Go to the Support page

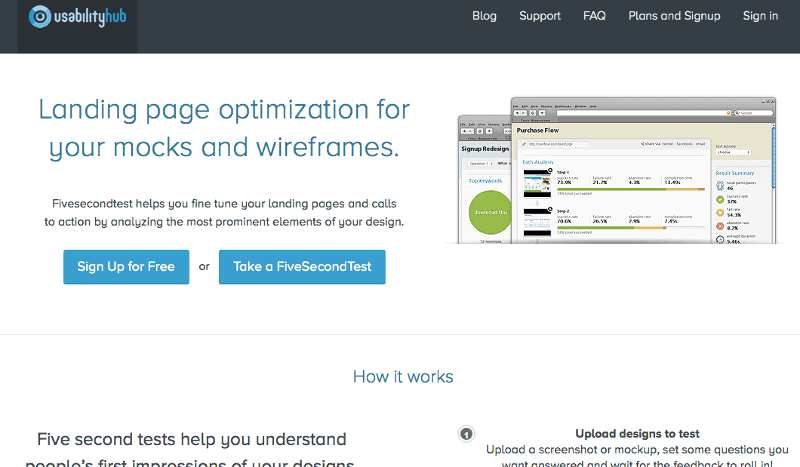pyautogui.click(x=540, y=16)
